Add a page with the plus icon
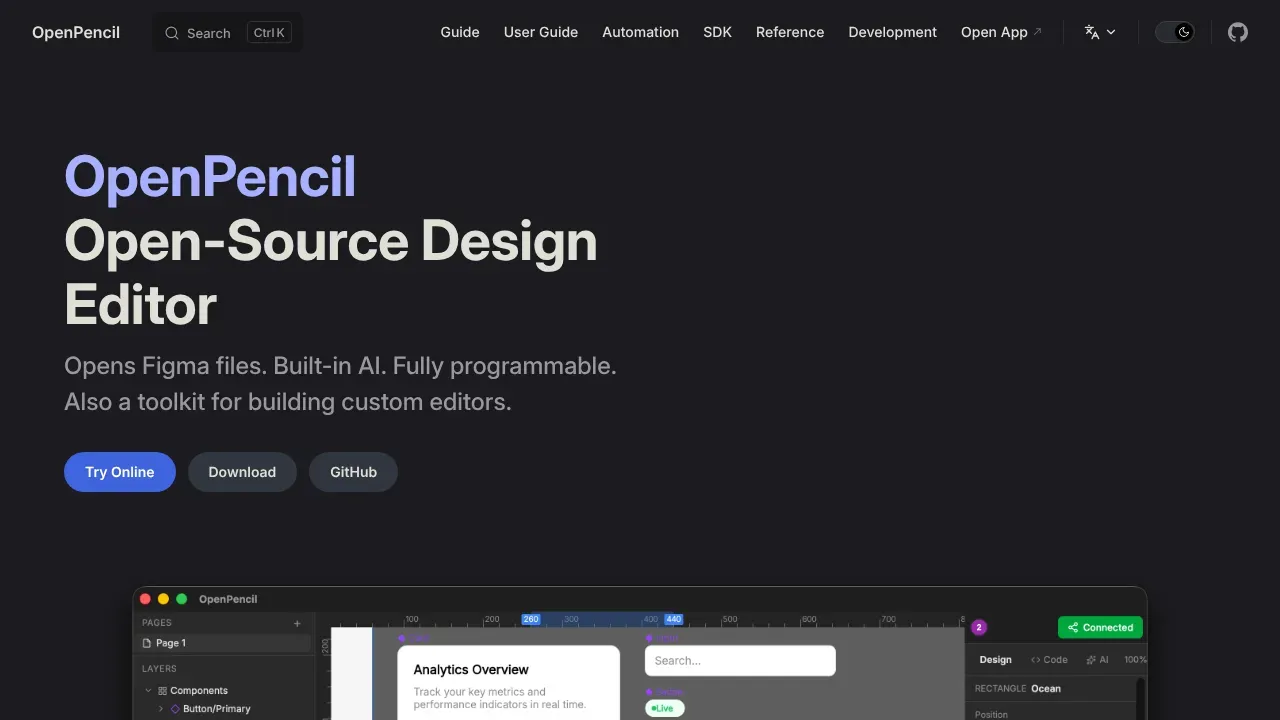The width and height of the screenshot is (1280, 720). (x=297, y=623)
